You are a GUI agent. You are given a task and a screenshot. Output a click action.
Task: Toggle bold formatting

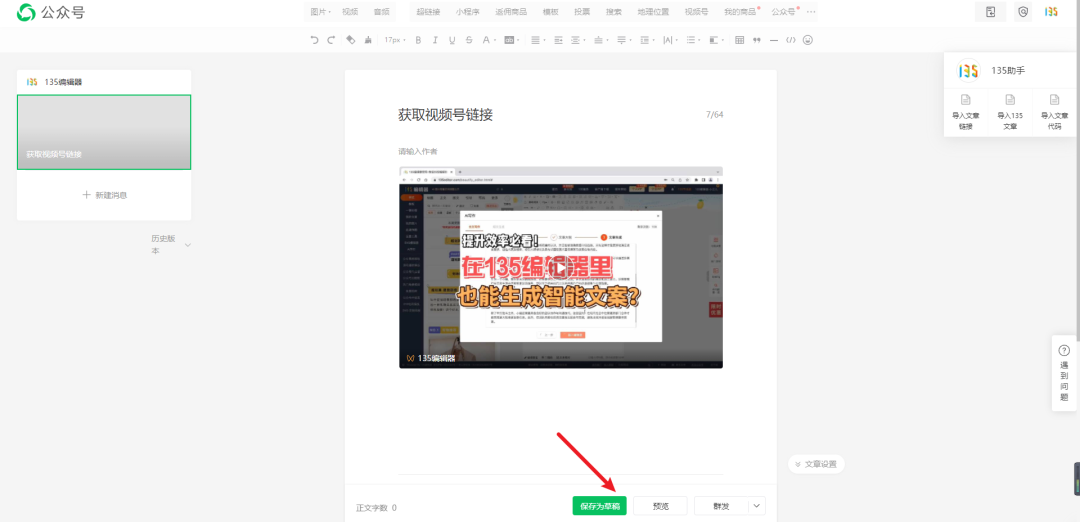[418, 40]
